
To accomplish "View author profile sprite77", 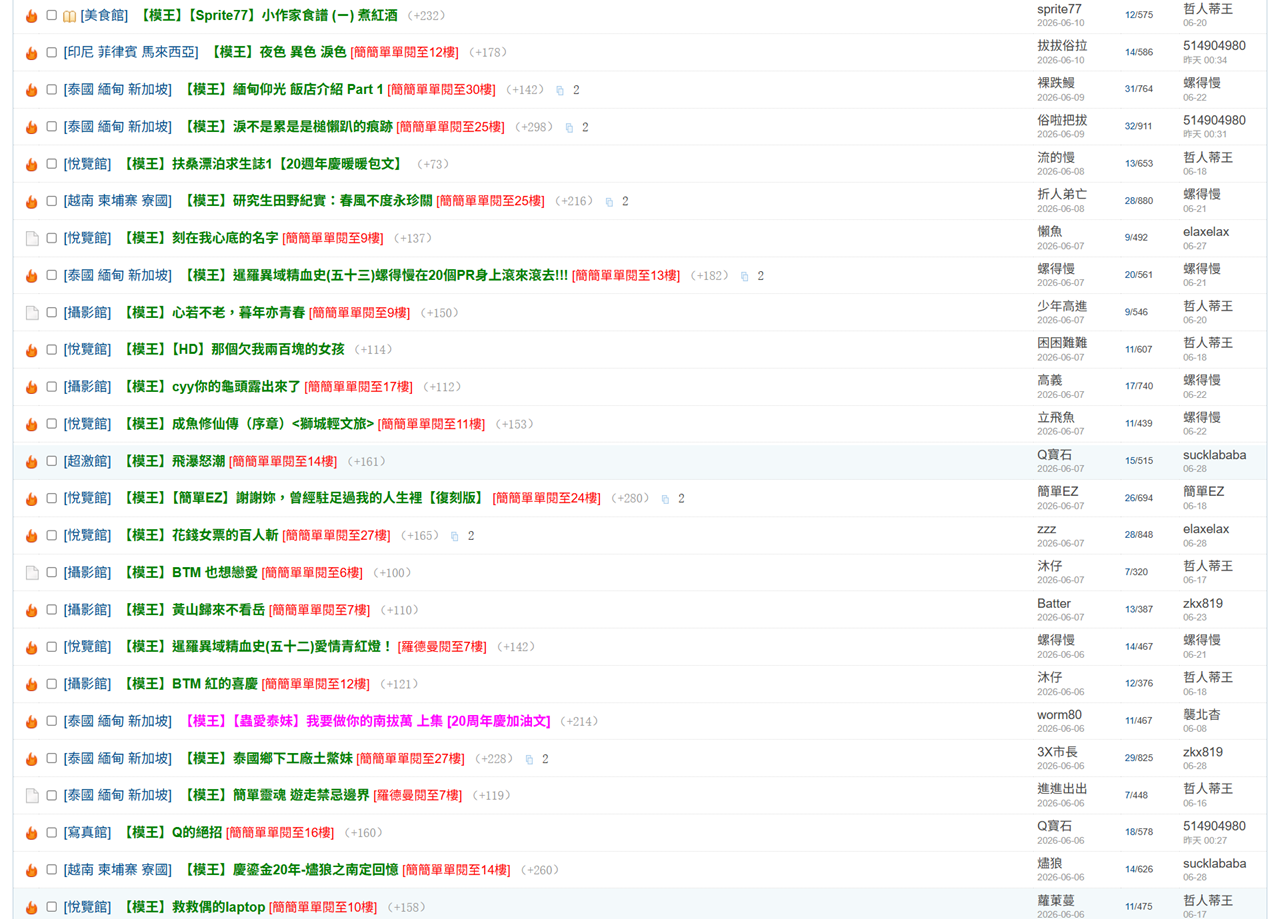I will [x=1059, y=9].
